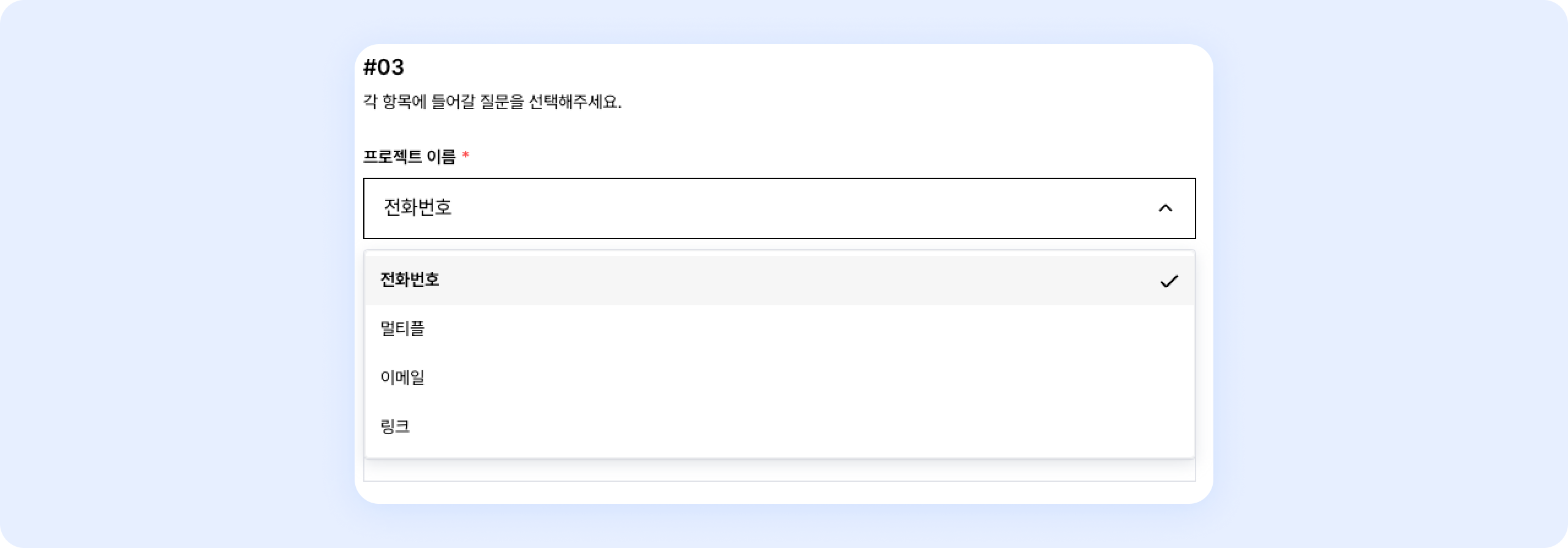Screen dimensions: 1568x548
Task: Click the #03 heading
Action: point(384,67)
